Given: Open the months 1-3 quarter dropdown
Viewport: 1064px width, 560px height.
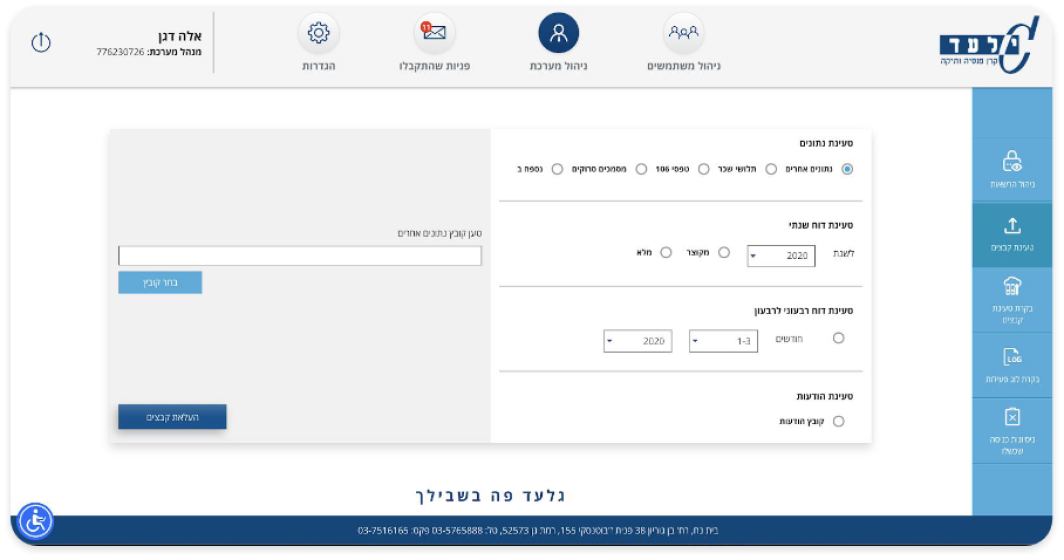Looking at the screenshot, I should pyautogui.click(x=723, y=341).
